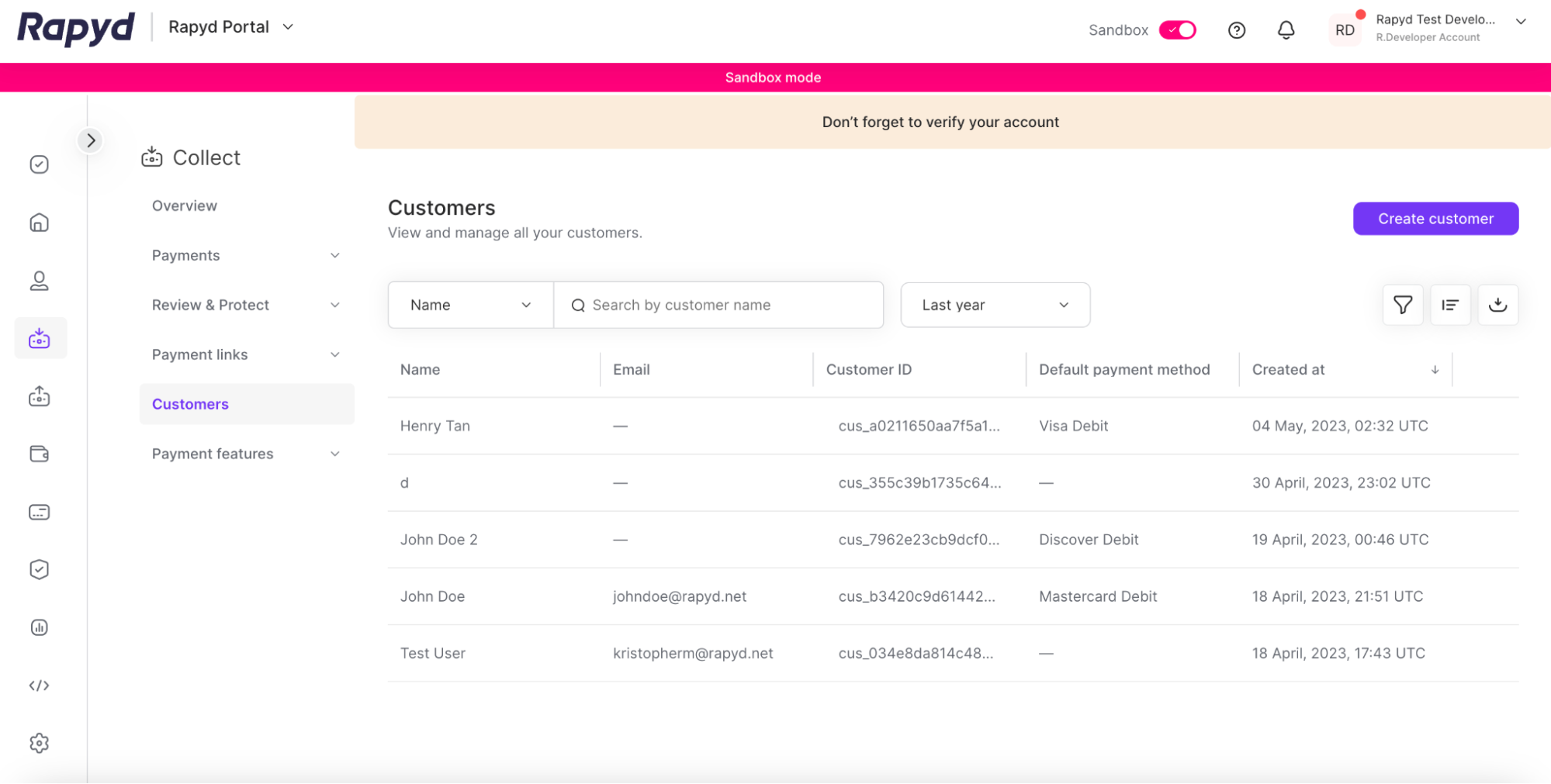Open the notifications bell
This screenshot has height=784, width=1551.
[1286, 30]
